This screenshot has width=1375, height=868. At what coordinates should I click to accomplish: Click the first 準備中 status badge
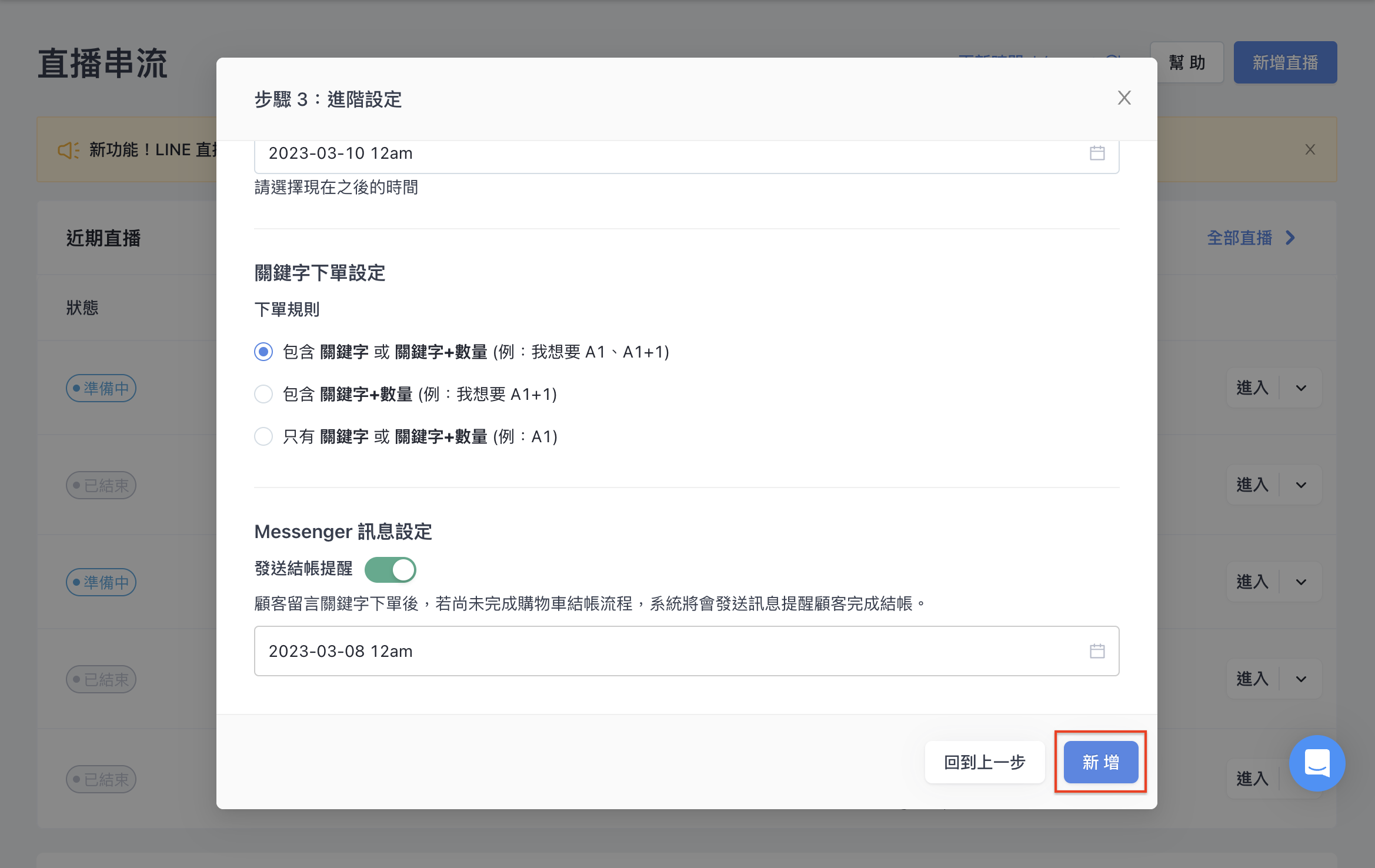click(x=101, y=388)
